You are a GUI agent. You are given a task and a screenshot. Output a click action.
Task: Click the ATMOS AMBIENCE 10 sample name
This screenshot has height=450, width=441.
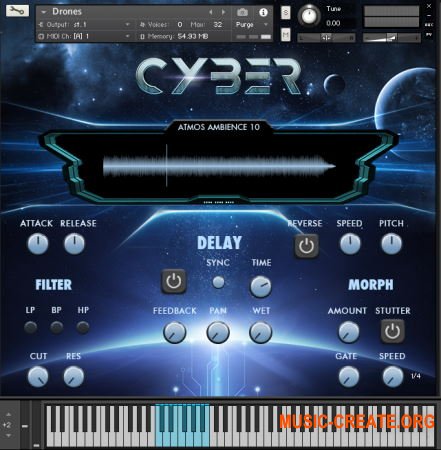click(219, 127)
